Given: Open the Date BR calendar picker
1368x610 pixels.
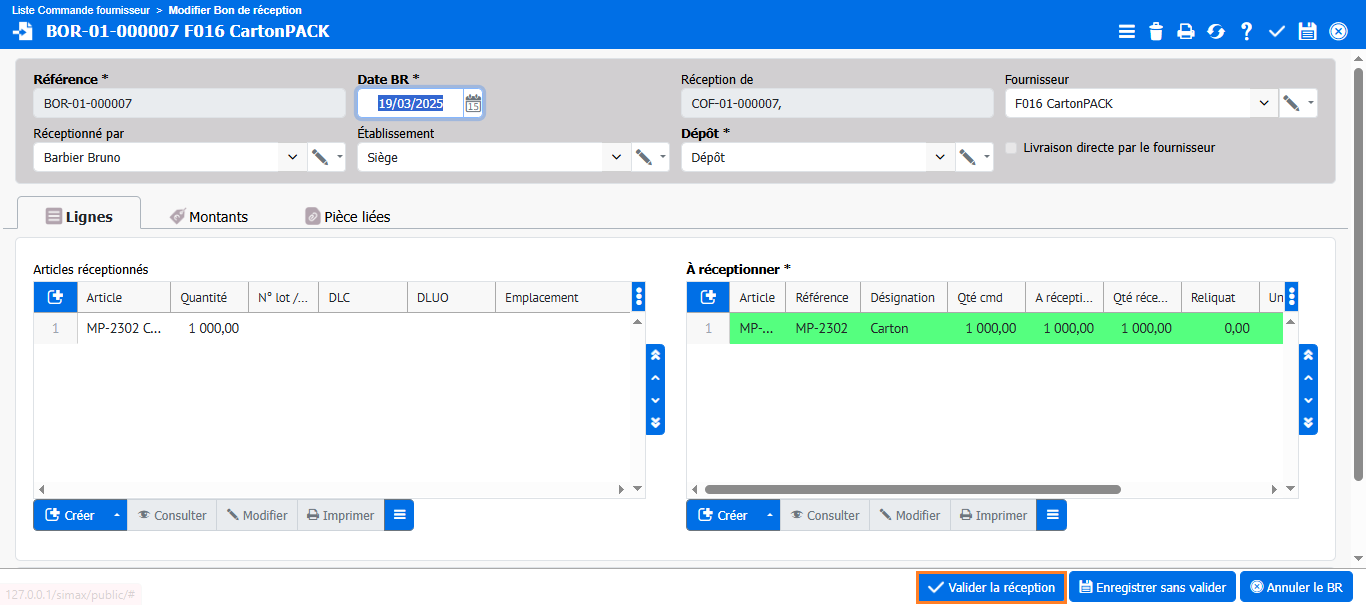Looking at the screenshot, I should tap(473, 103).
